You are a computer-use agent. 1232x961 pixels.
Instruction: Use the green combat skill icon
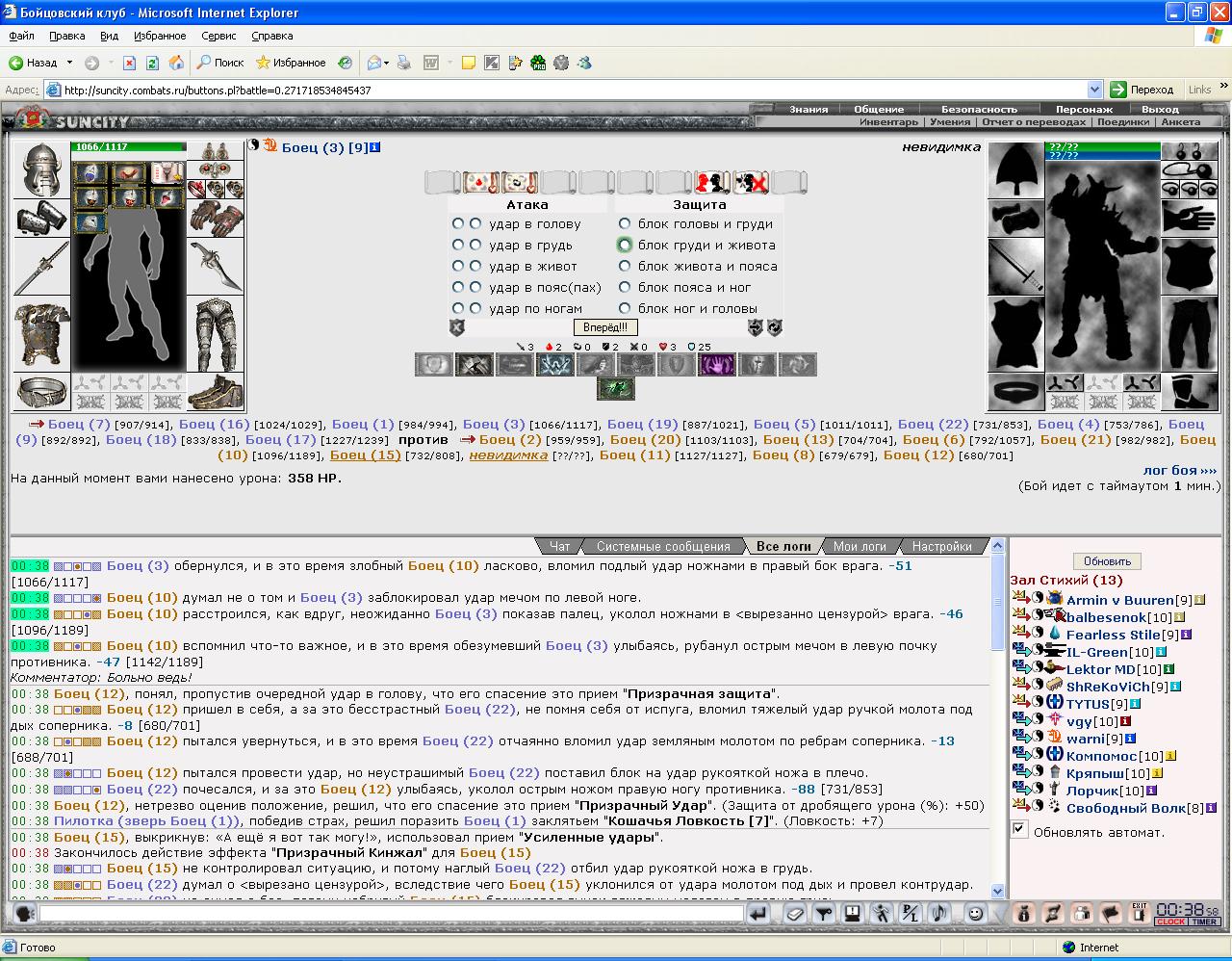pyautogui.click(x=615, y=388)
